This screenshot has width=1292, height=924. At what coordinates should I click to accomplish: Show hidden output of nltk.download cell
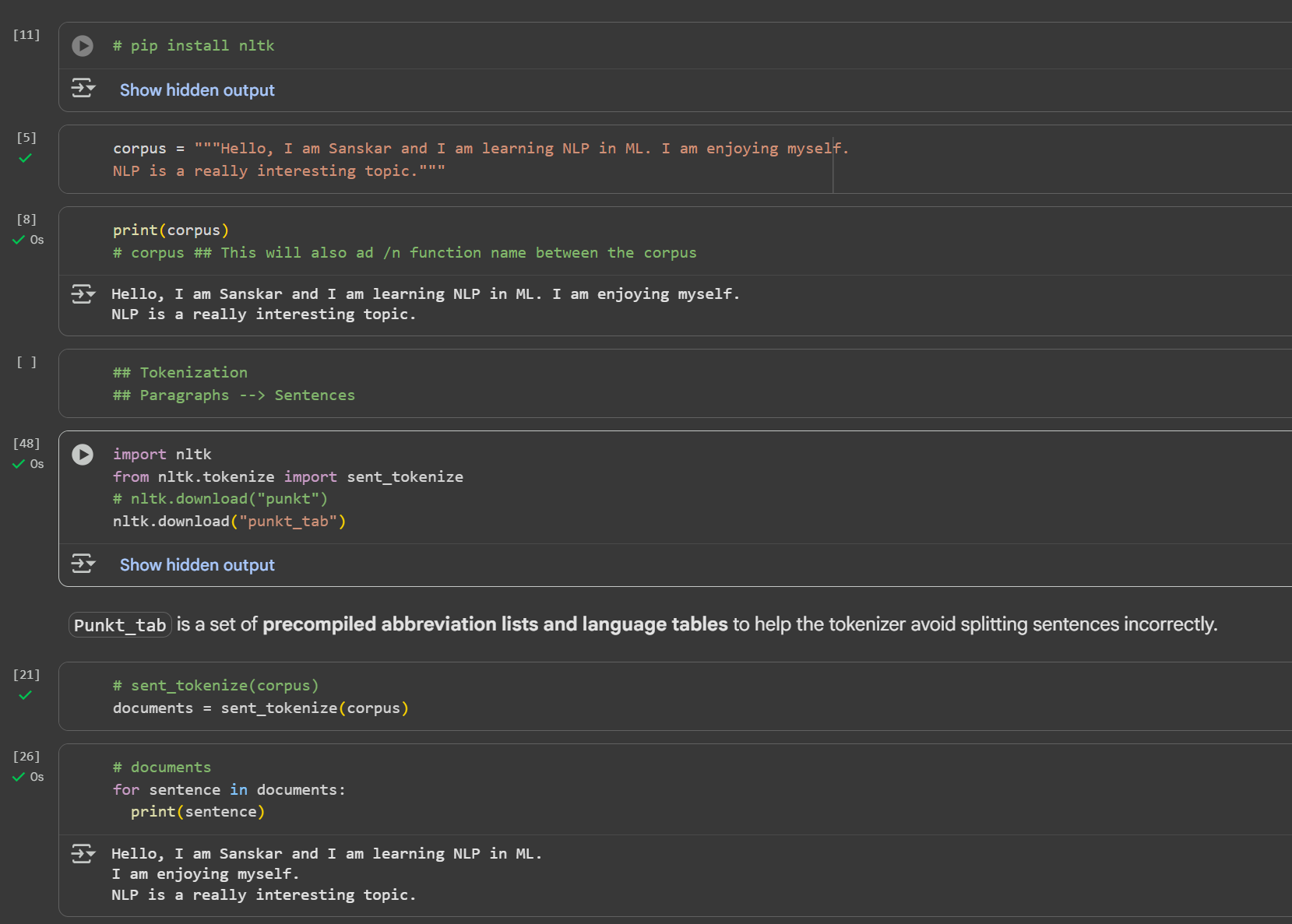click(x=197, y=565)
